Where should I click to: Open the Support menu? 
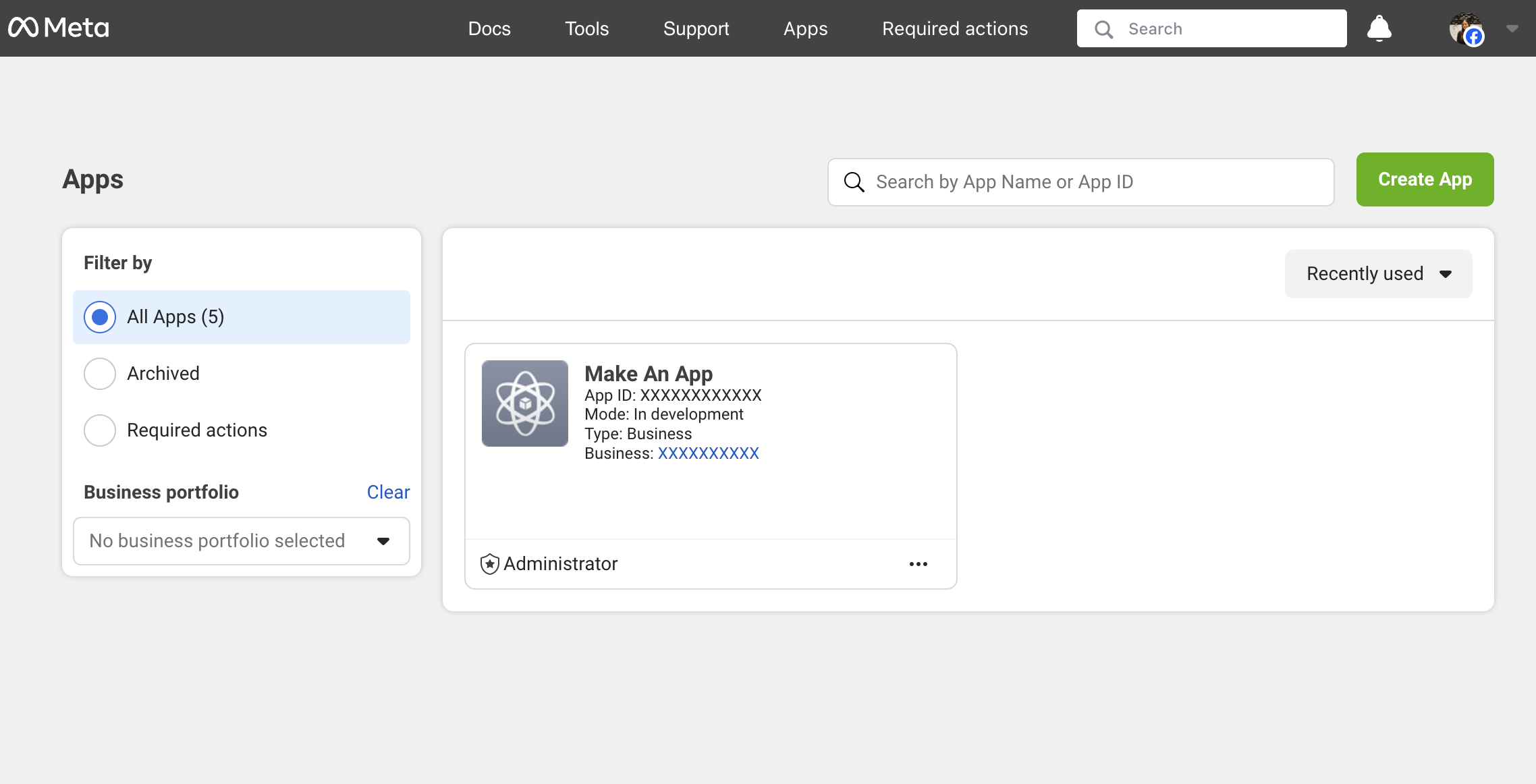point(696,28)
